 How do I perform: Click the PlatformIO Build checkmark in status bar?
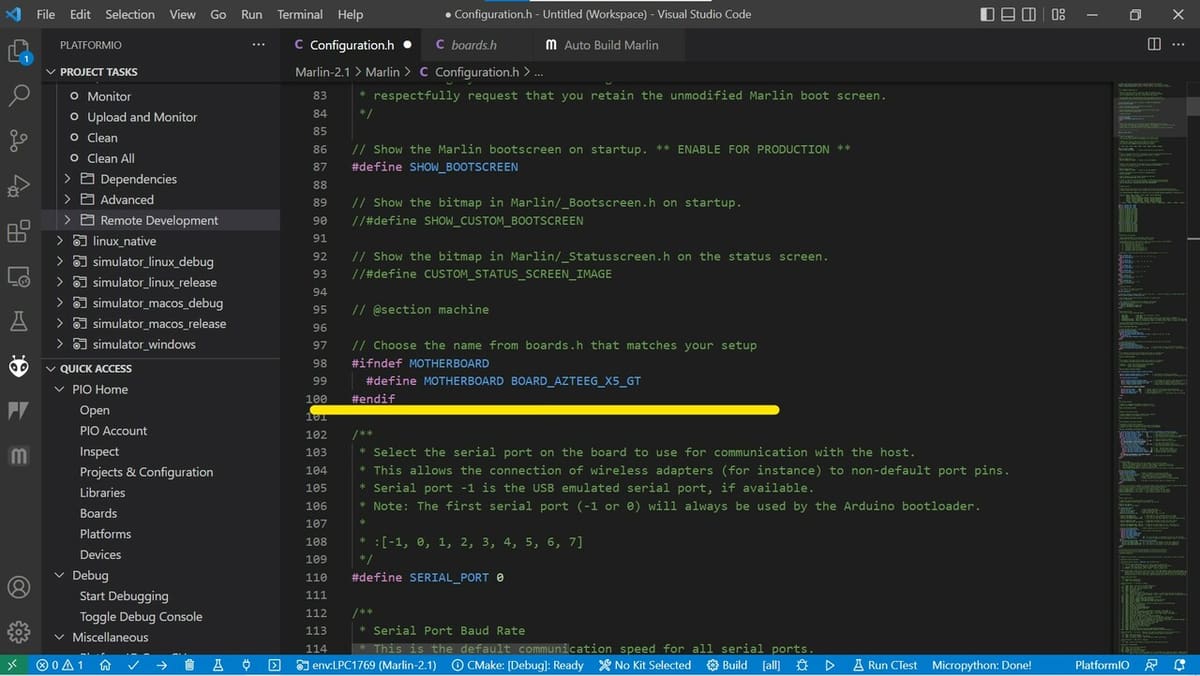click(133, 665)
